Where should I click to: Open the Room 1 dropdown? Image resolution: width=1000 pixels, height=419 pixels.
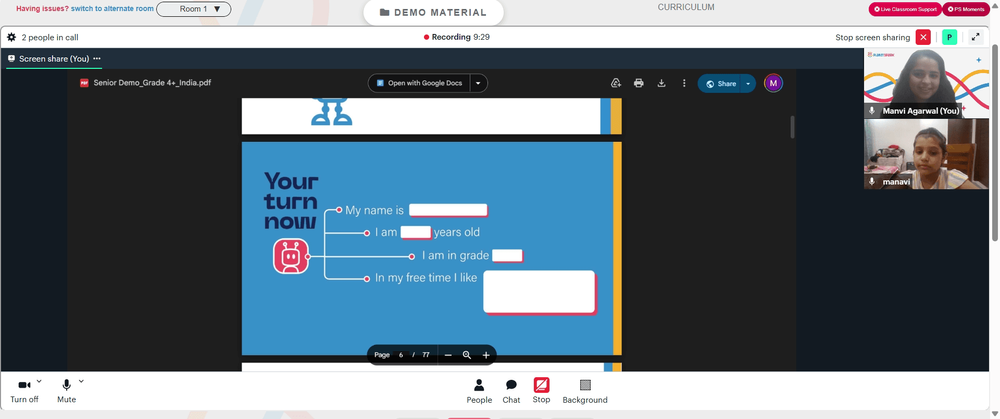194,9
